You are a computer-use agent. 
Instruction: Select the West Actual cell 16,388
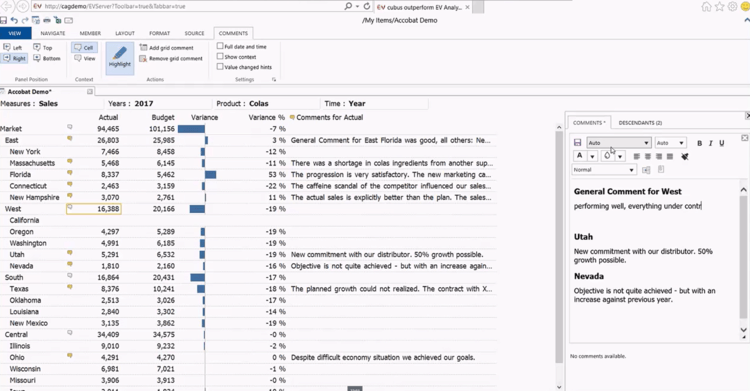(x=94, y=209)
